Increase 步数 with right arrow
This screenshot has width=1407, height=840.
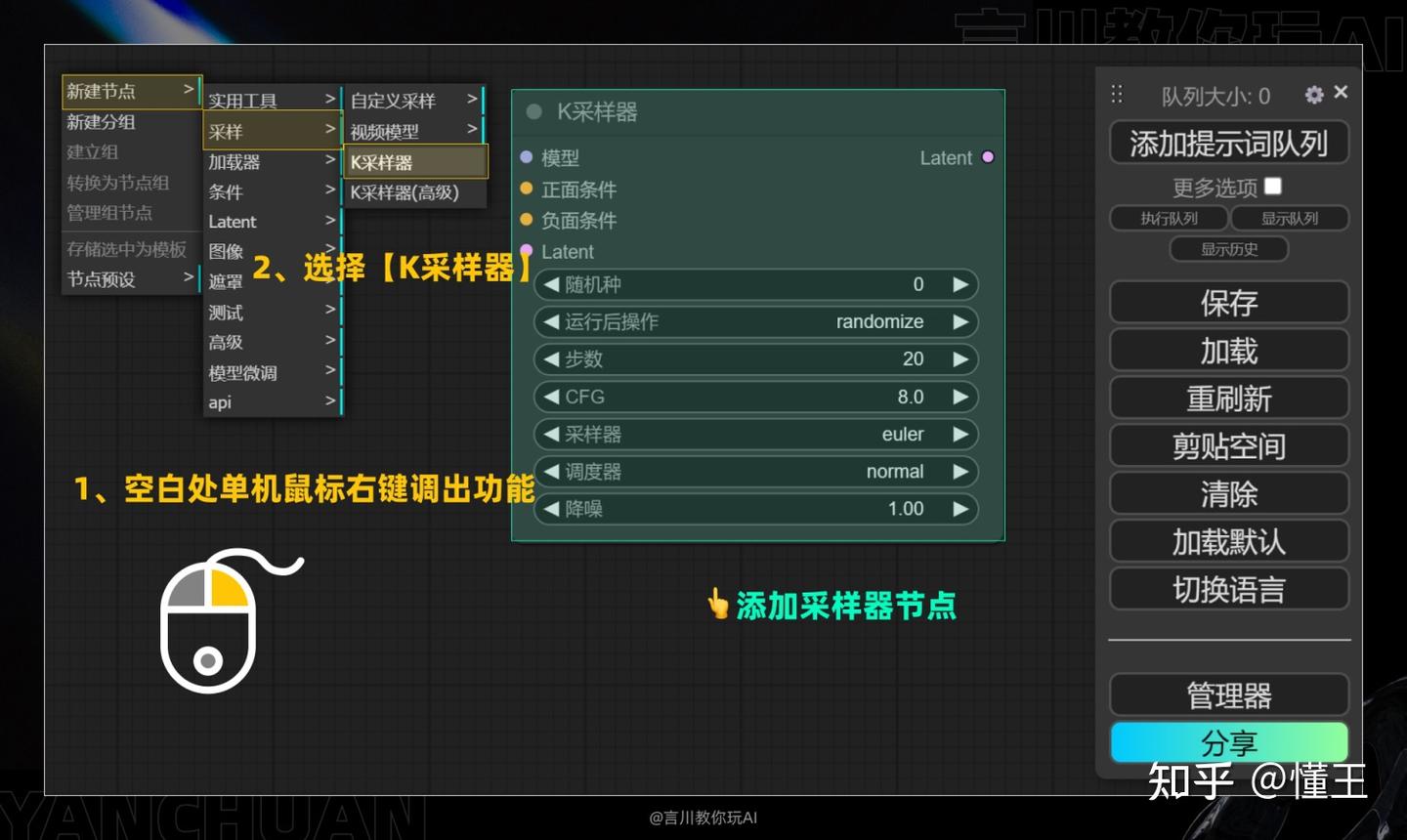point(960,358)
